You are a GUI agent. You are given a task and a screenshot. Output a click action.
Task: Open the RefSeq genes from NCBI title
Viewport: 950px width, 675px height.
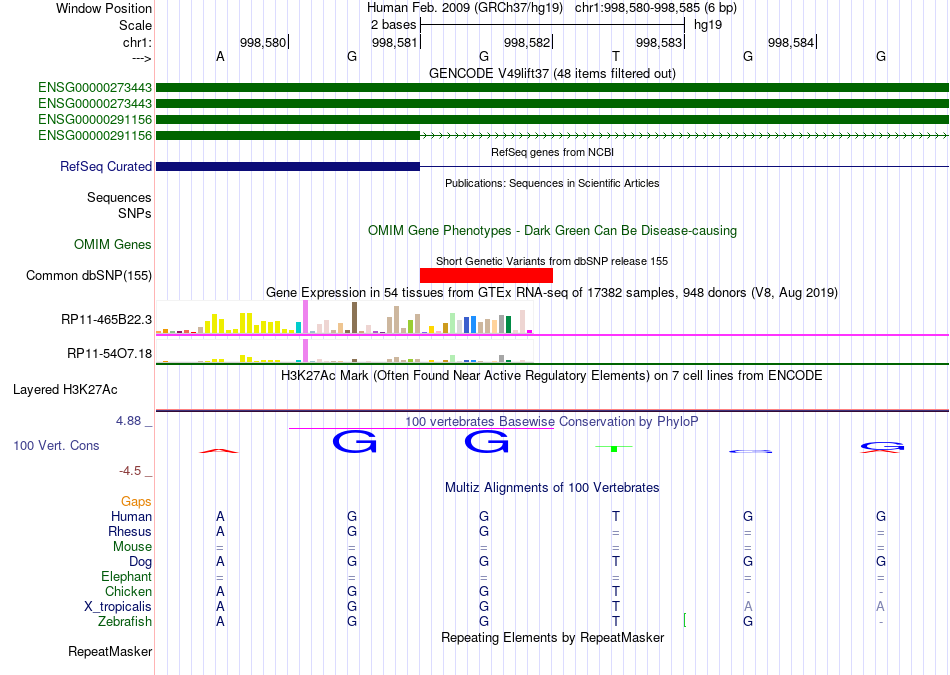552,153
